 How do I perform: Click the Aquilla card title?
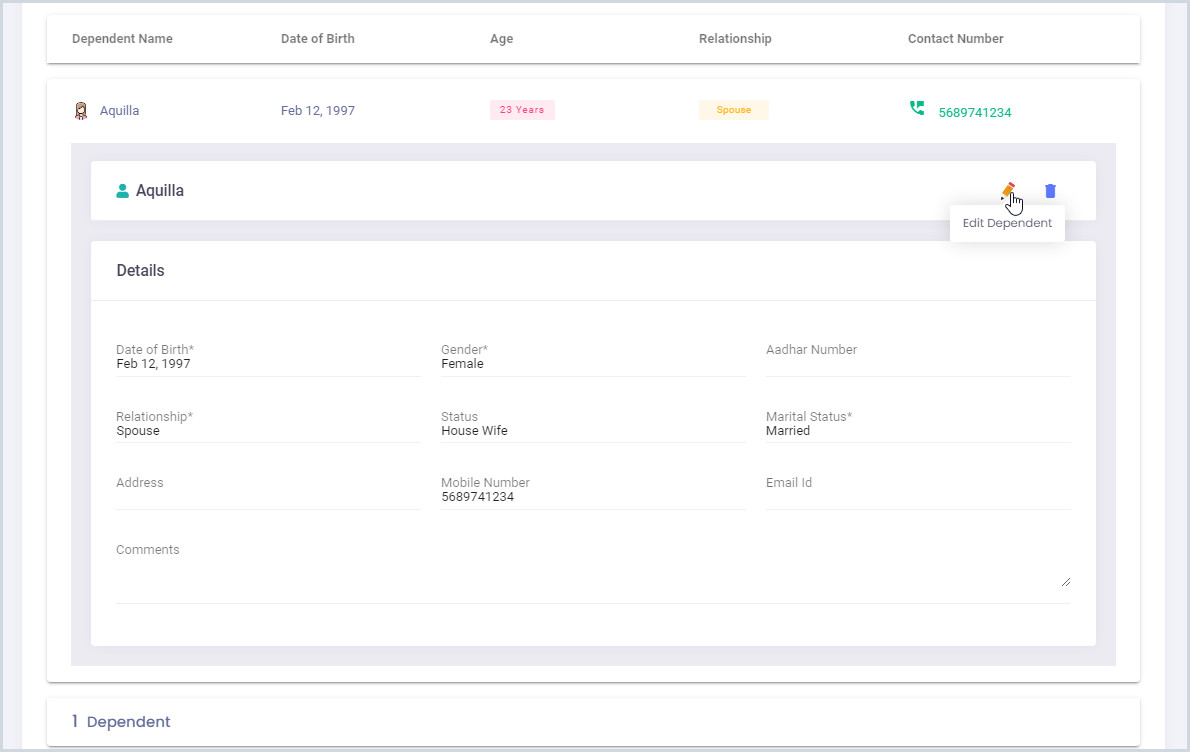159,190
